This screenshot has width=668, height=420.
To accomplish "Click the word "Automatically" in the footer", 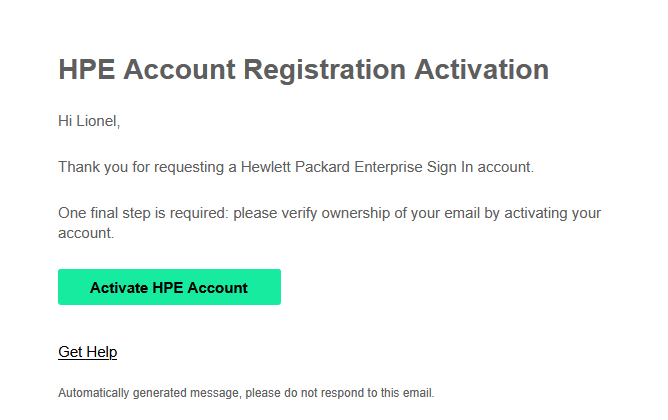I will [94, 392].
